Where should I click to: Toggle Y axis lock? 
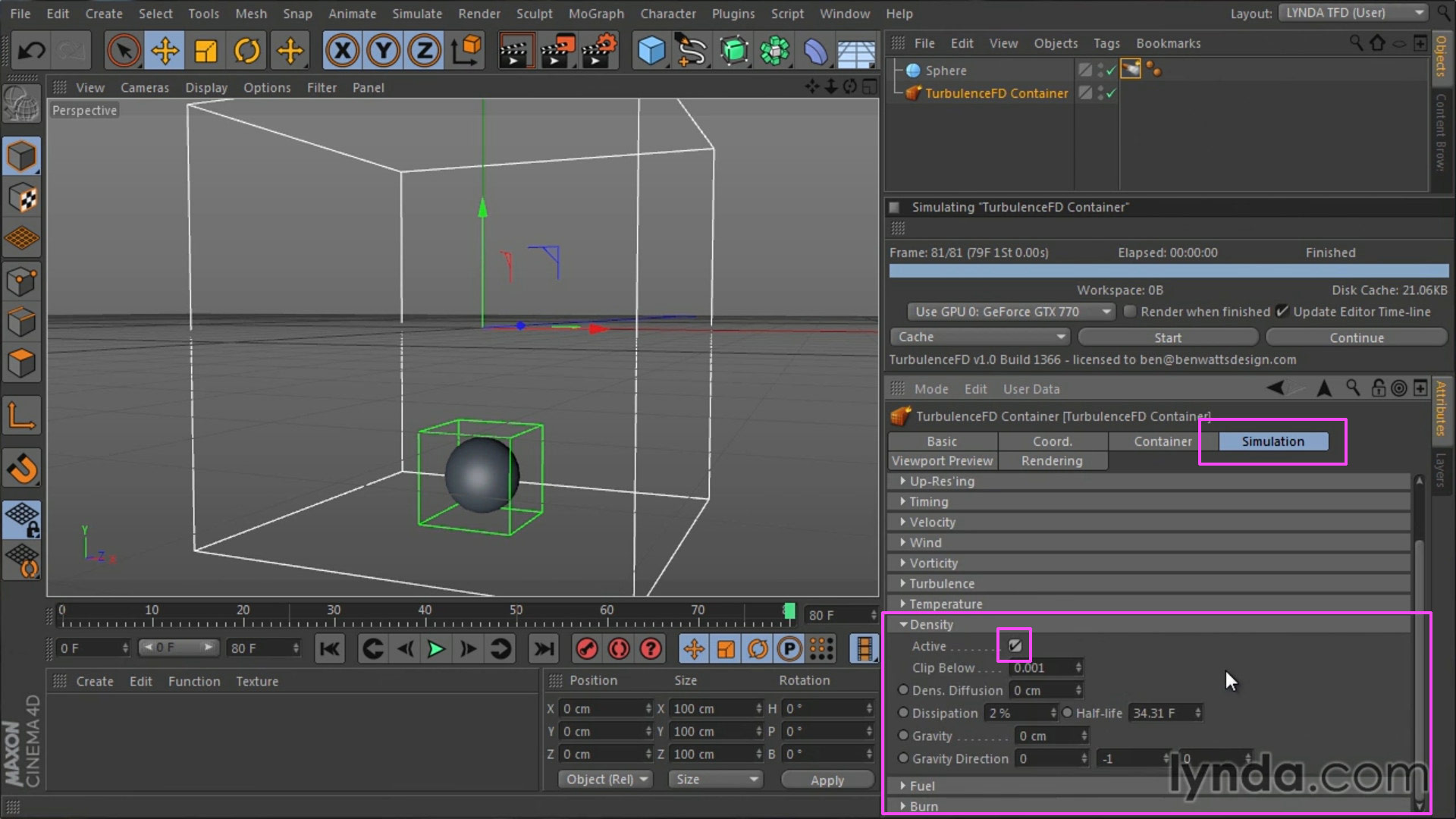383,51
